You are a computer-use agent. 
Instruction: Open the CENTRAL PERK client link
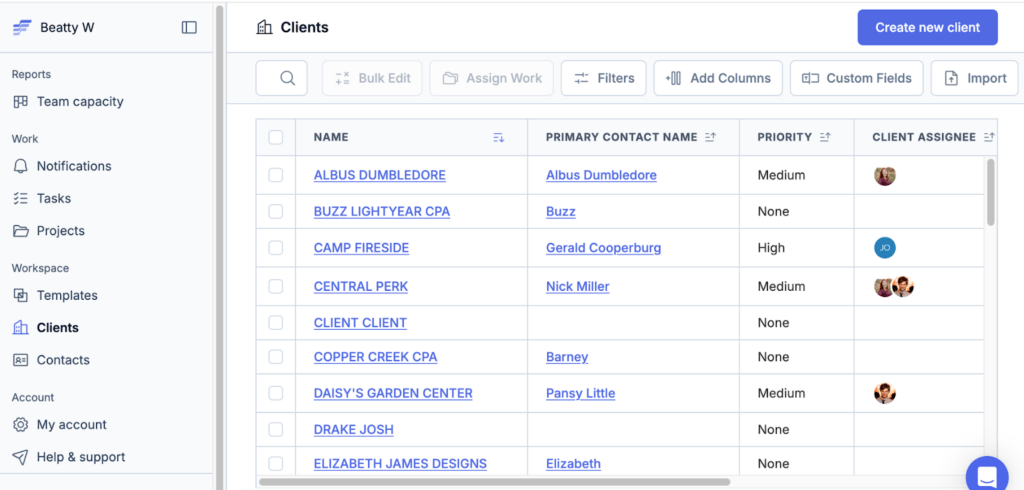coord(360,286)
